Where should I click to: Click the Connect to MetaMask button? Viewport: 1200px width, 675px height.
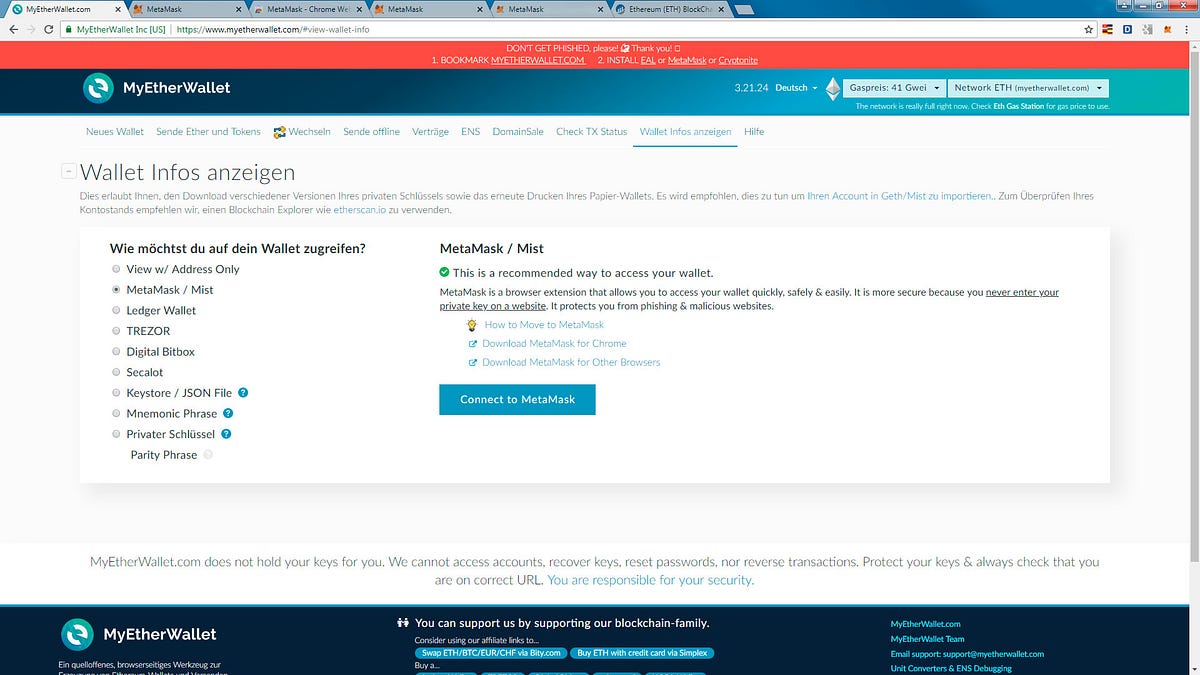517,399
